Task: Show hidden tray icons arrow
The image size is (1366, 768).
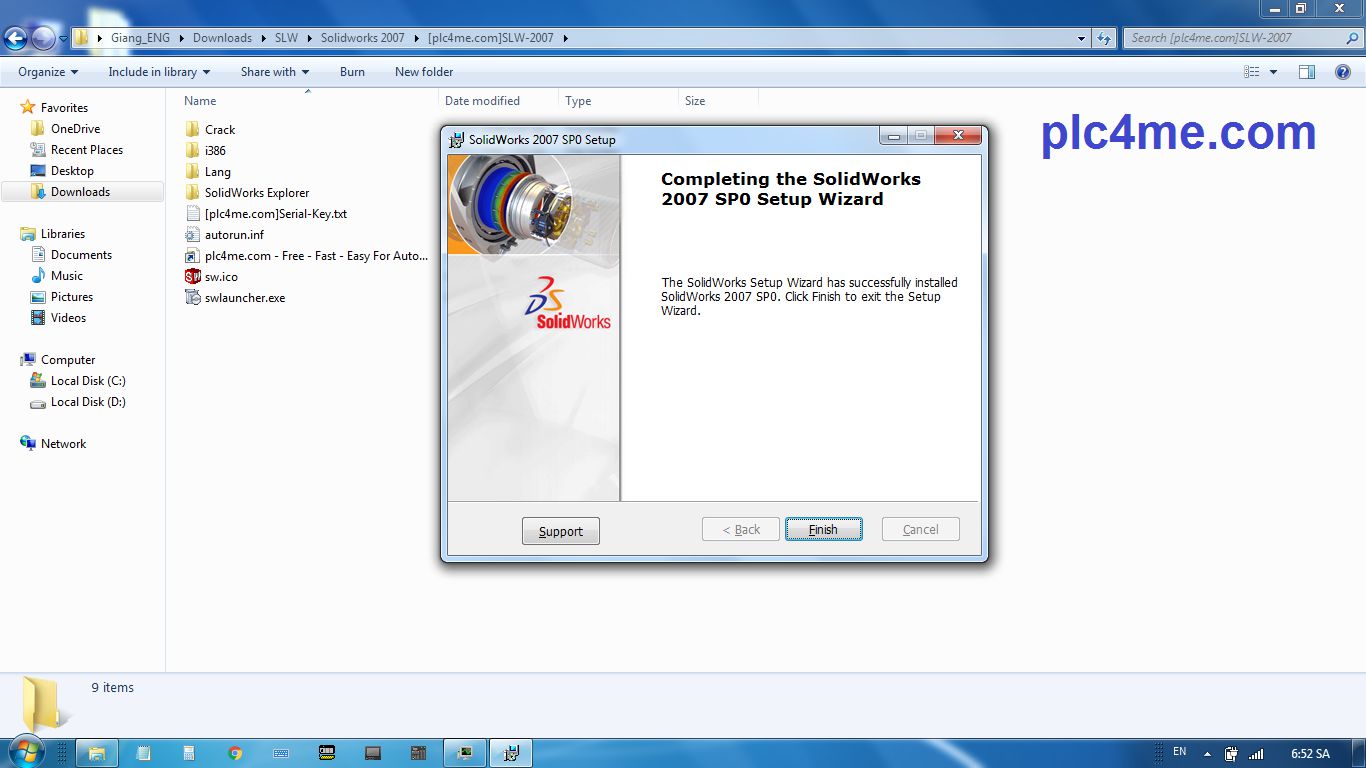Action: pyautogui.click(x=1207, y=754)
